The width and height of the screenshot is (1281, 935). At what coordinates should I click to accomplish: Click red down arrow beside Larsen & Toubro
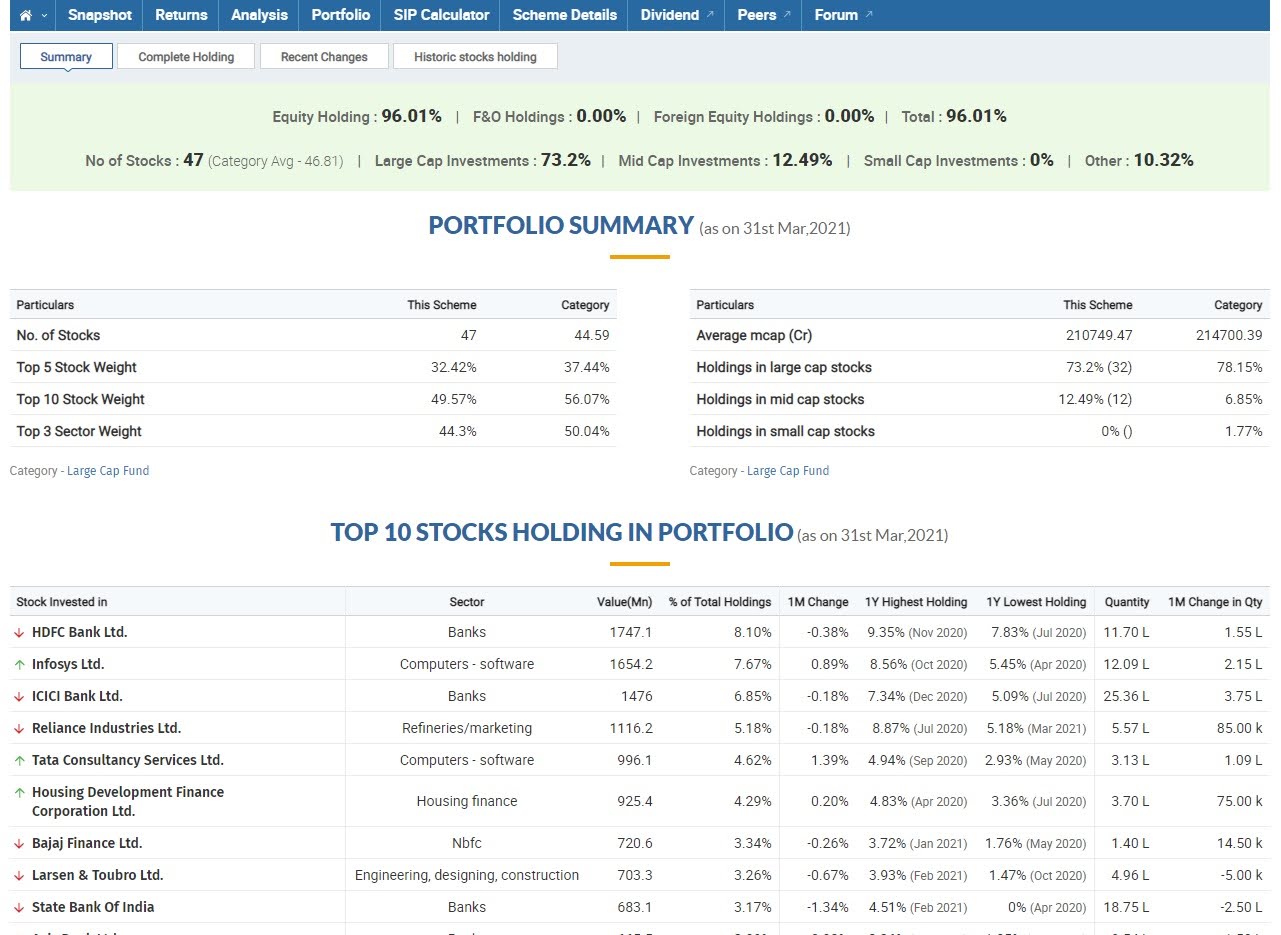pyautogui.click(x=20, y=876)
